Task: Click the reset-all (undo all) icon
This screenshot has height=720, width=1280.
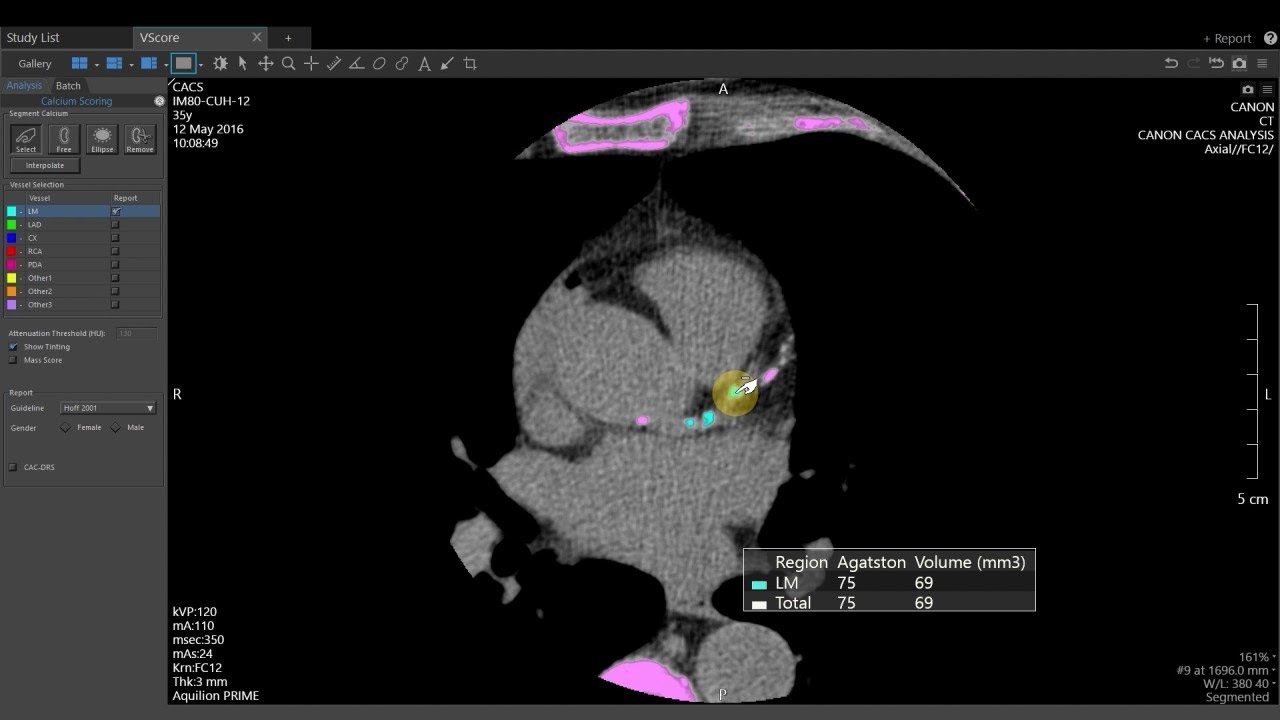Action: click(x=1216, y=63)
